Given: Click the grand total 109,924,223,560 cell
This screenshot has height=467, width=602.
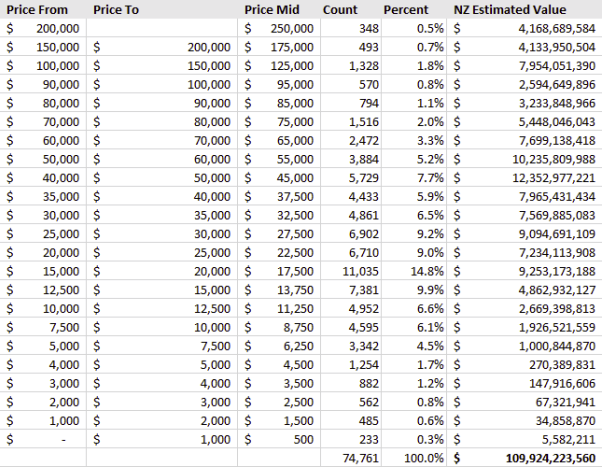Looking at the screenshot, I should [x=524, y=458].
